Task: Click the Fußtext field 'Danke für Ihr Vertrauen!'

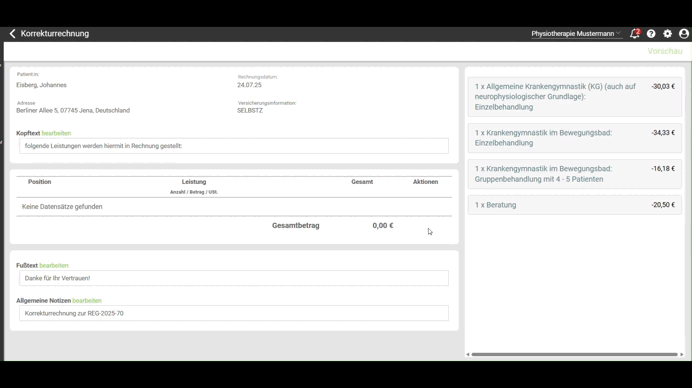Action: point(234,278)
